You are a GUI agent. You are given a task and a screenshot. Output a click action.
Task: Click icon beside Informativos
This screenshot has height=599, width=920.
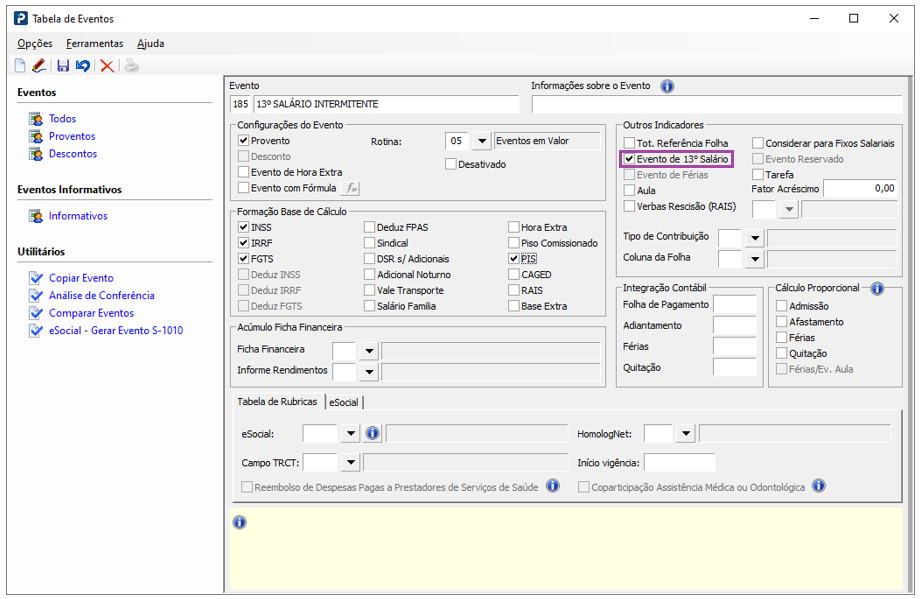click(x=36, y=216)
